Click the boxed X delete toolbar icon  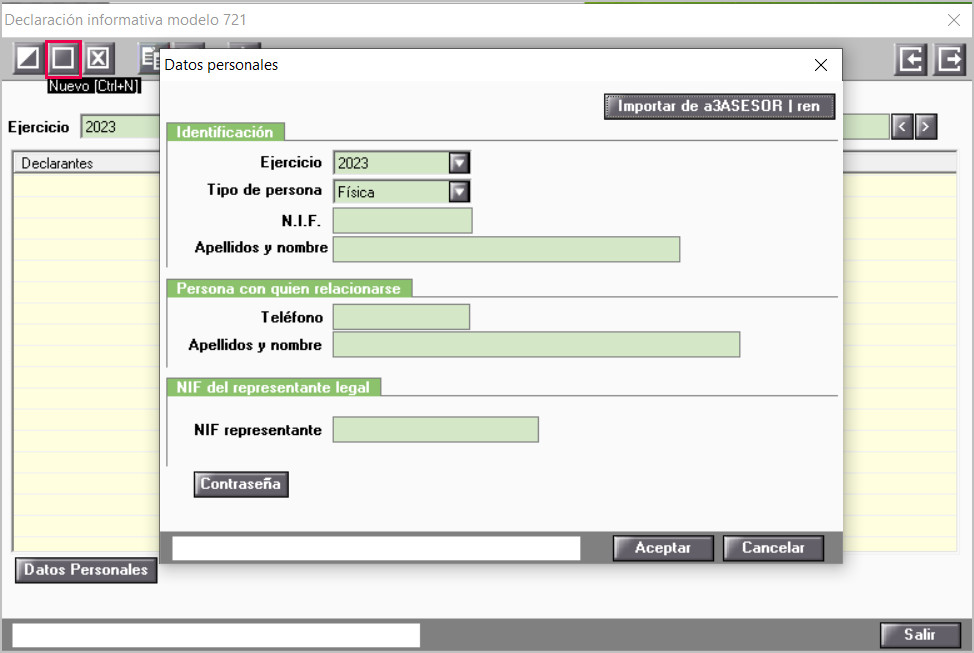tap(98, 58)
